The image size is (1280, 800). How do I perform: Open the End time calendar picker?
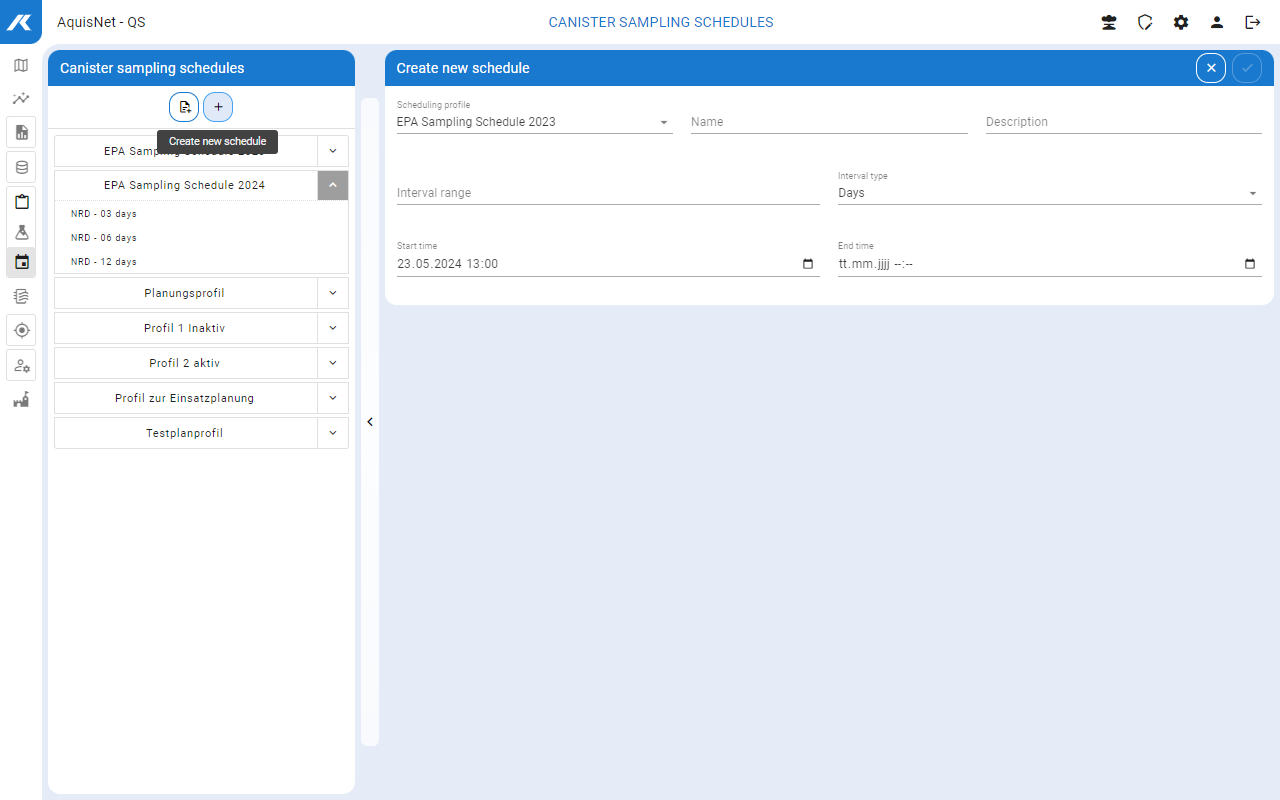[1250, 264]
